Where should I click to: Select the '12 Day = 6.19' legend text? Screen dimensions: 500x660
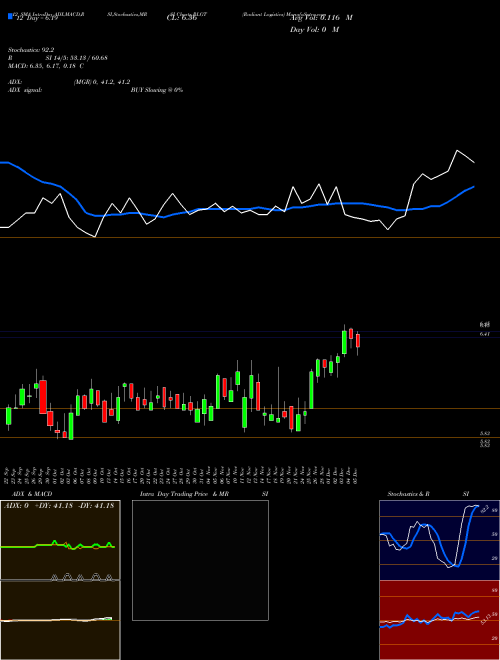pyautogui.click(x=35, y=18)
